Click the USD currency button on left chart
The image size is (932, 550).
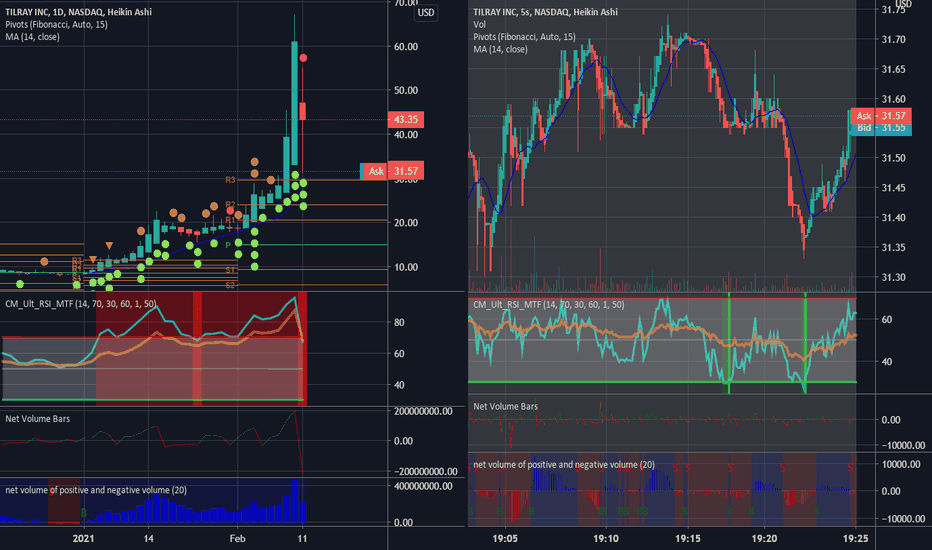point(426,12)
